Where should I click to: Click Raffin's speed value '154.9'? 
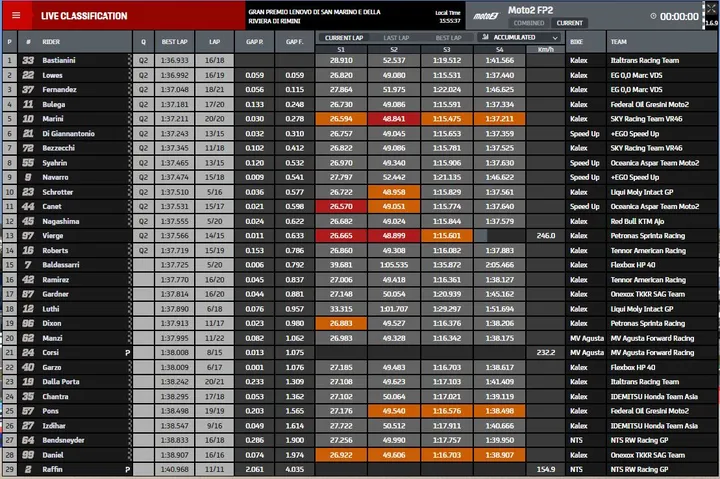coord(546,469)
